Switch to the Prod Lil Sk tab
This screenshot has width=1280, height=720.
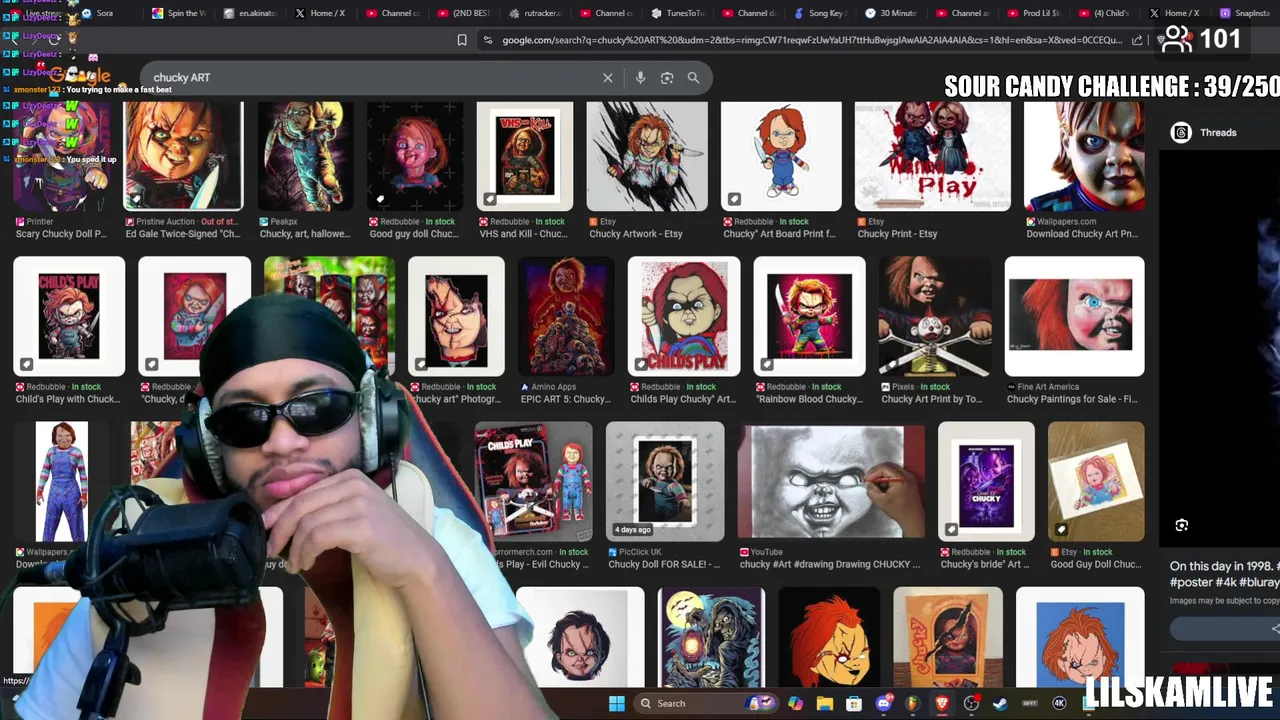point(1035,13)
